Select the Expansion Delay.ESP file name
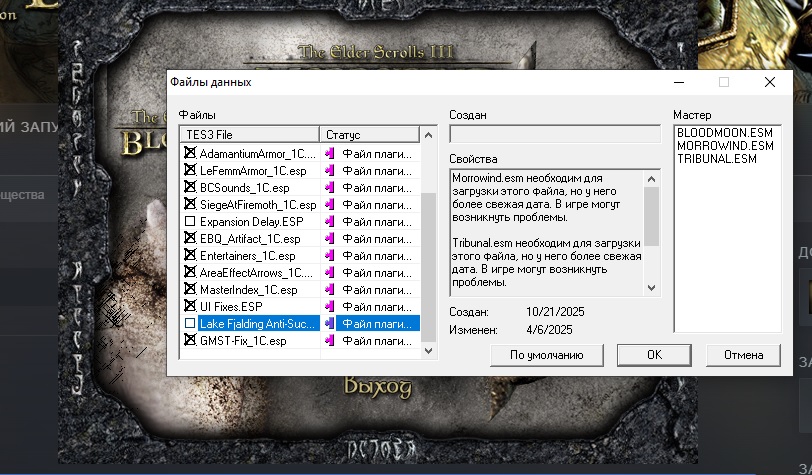Image resolution: width=812 pixels, height=475 pixels. click(252, 222)
